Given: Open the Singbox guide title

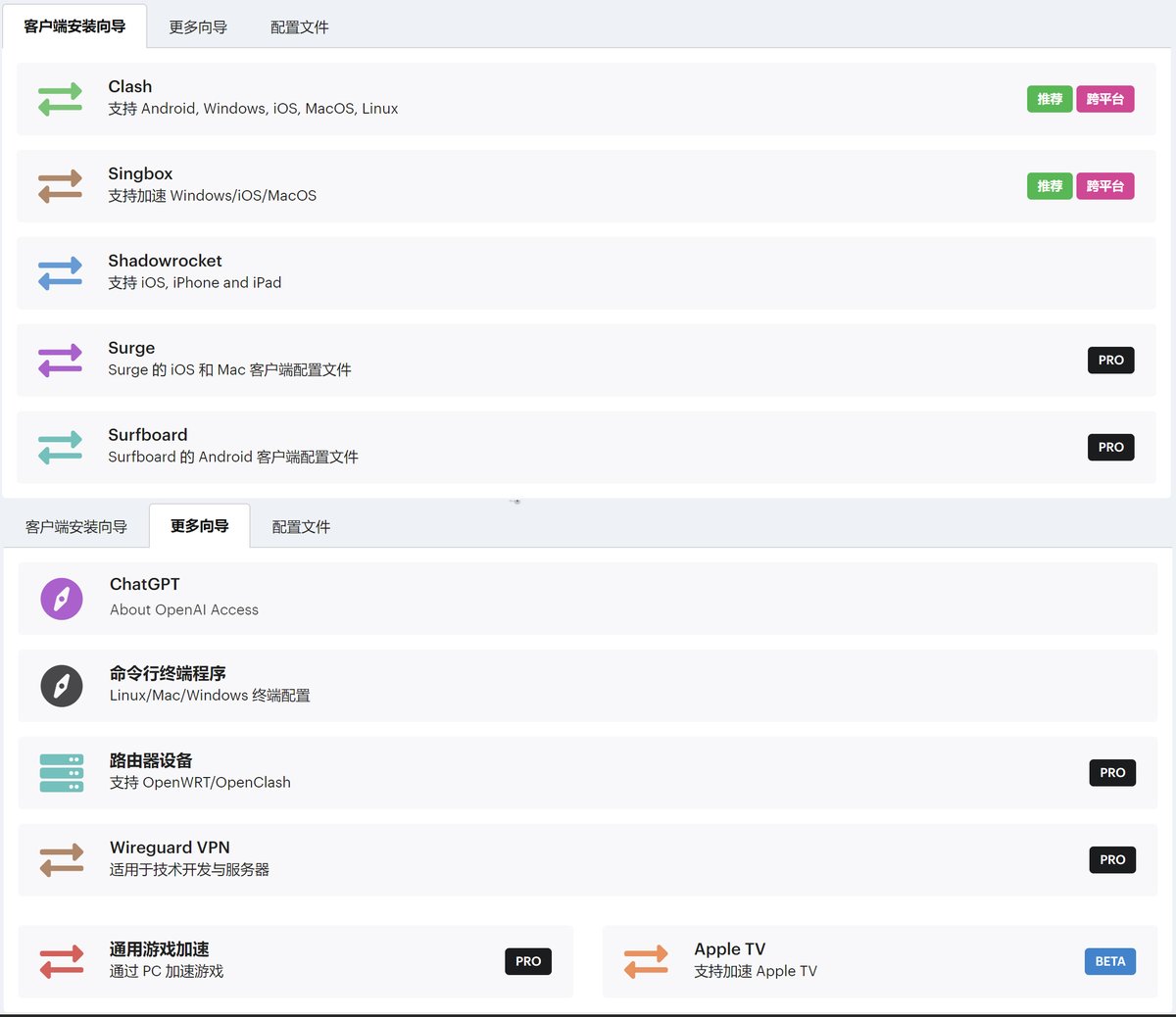Looking at the screenshot, I should [x=140, y=173].
